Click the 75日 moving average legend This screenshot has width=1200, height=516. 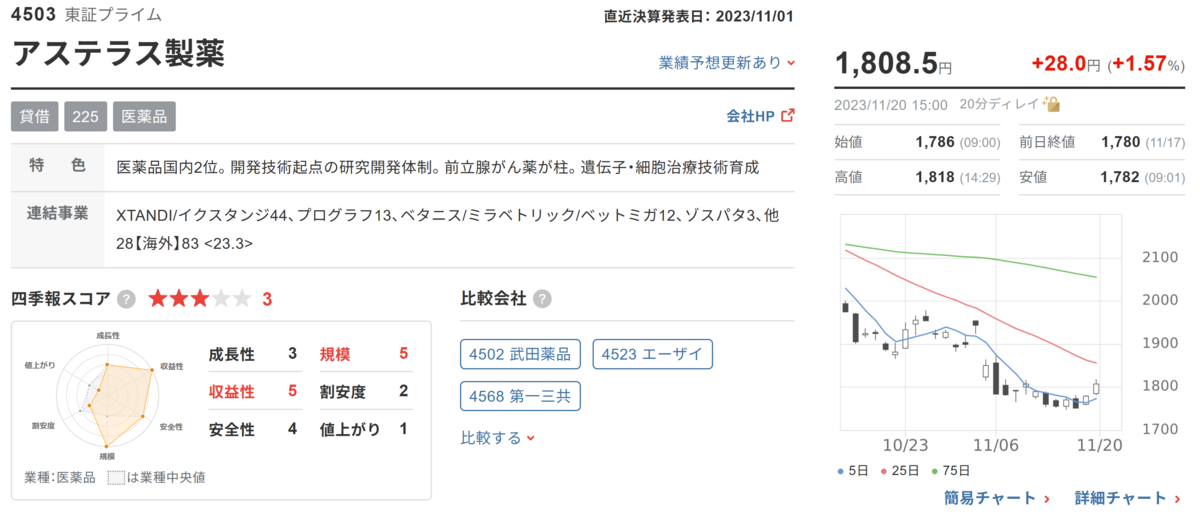click(951, 470)
